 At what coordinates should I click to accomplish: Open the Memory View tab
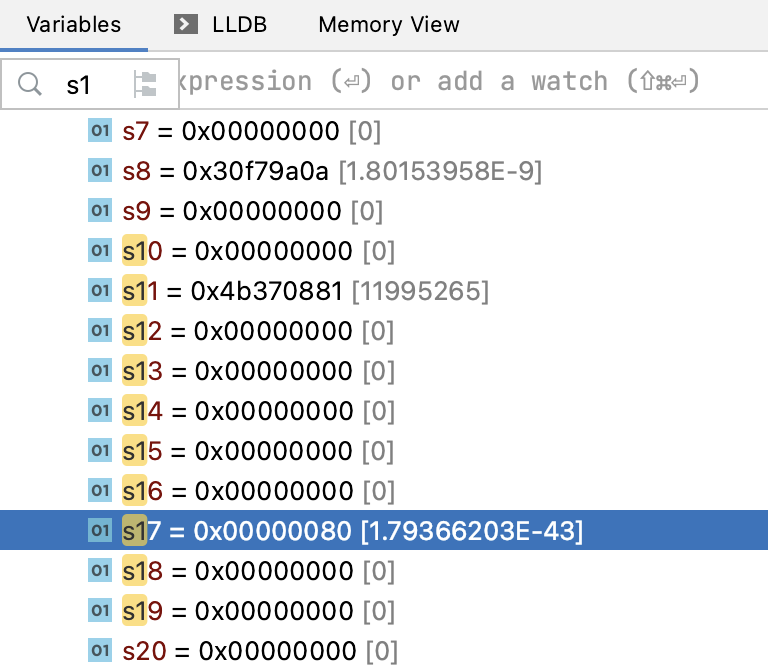point(388,24)
